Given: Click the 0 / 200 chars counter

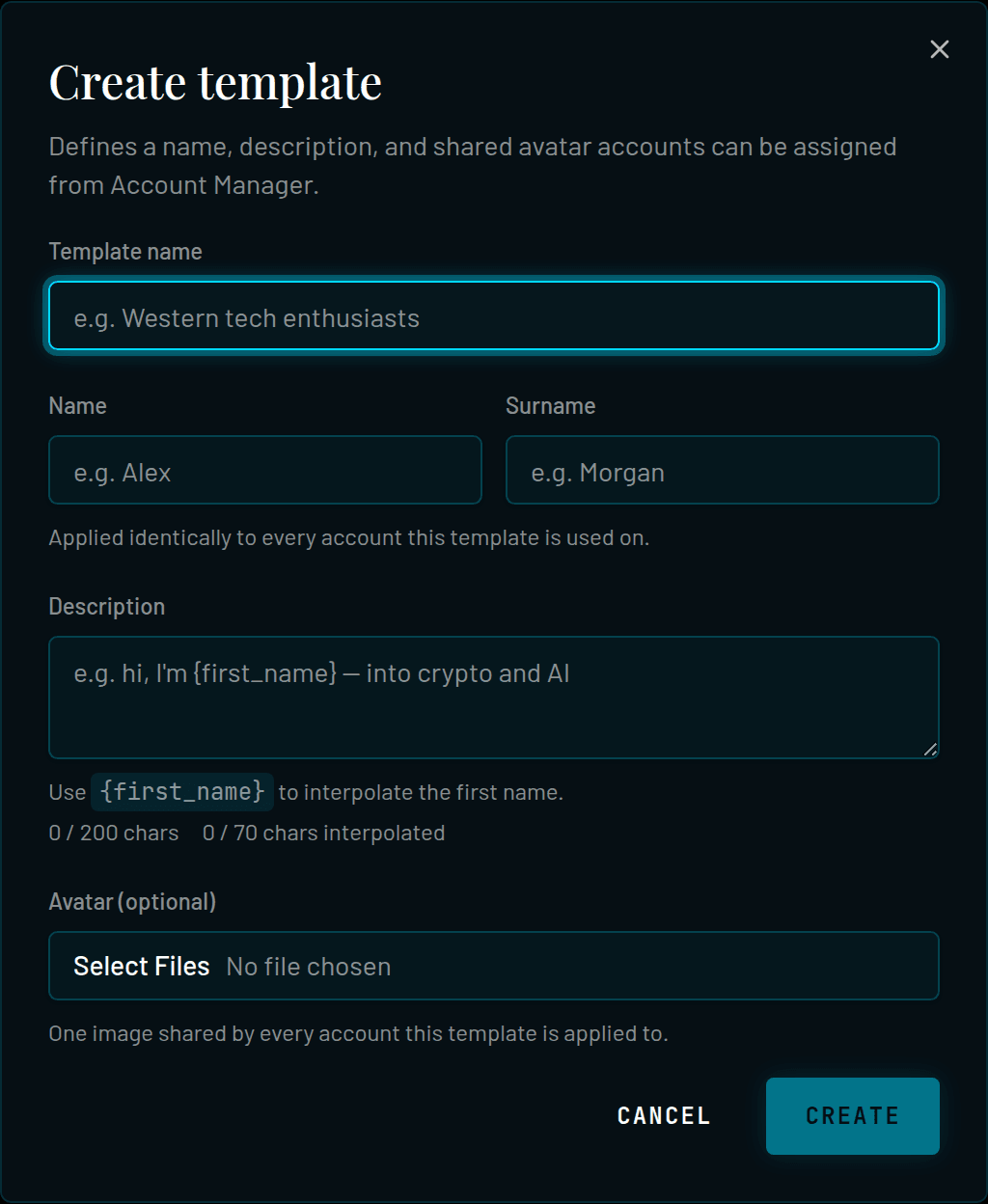Looking at the screenshot, I should coord(114,833).
